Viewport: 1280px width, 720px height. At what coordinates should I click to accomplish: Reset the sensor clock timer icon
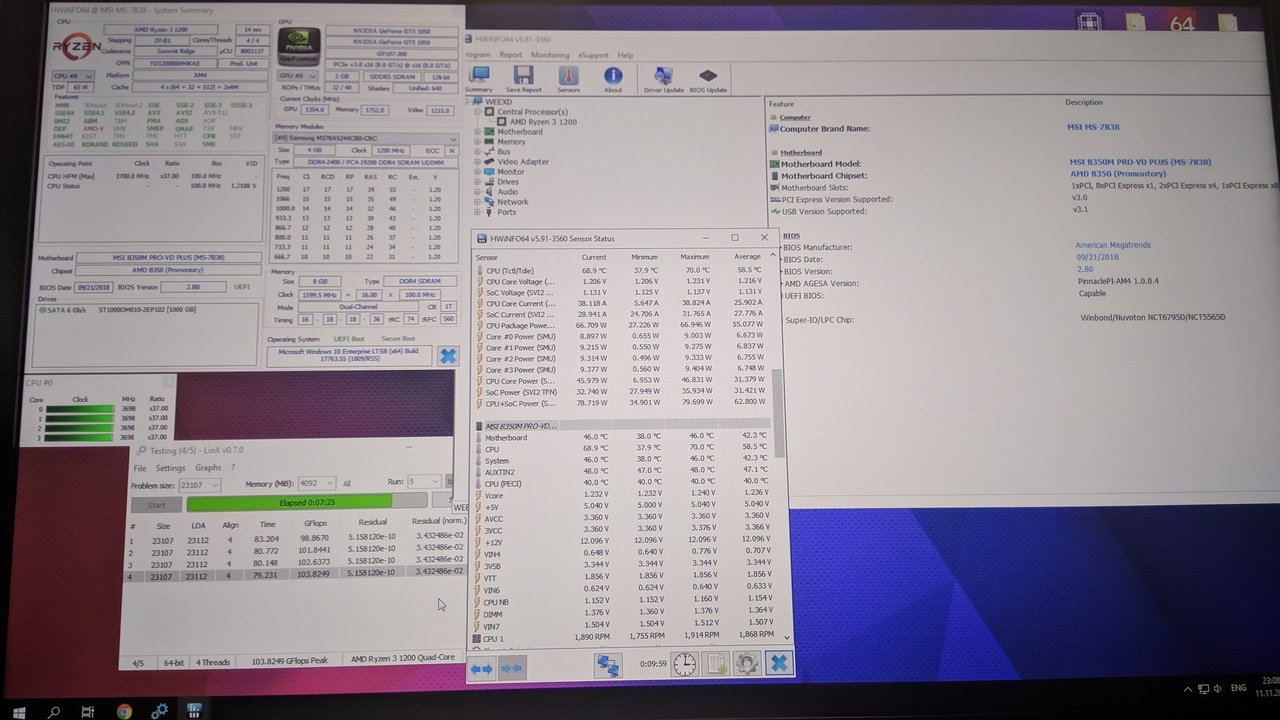684,664
